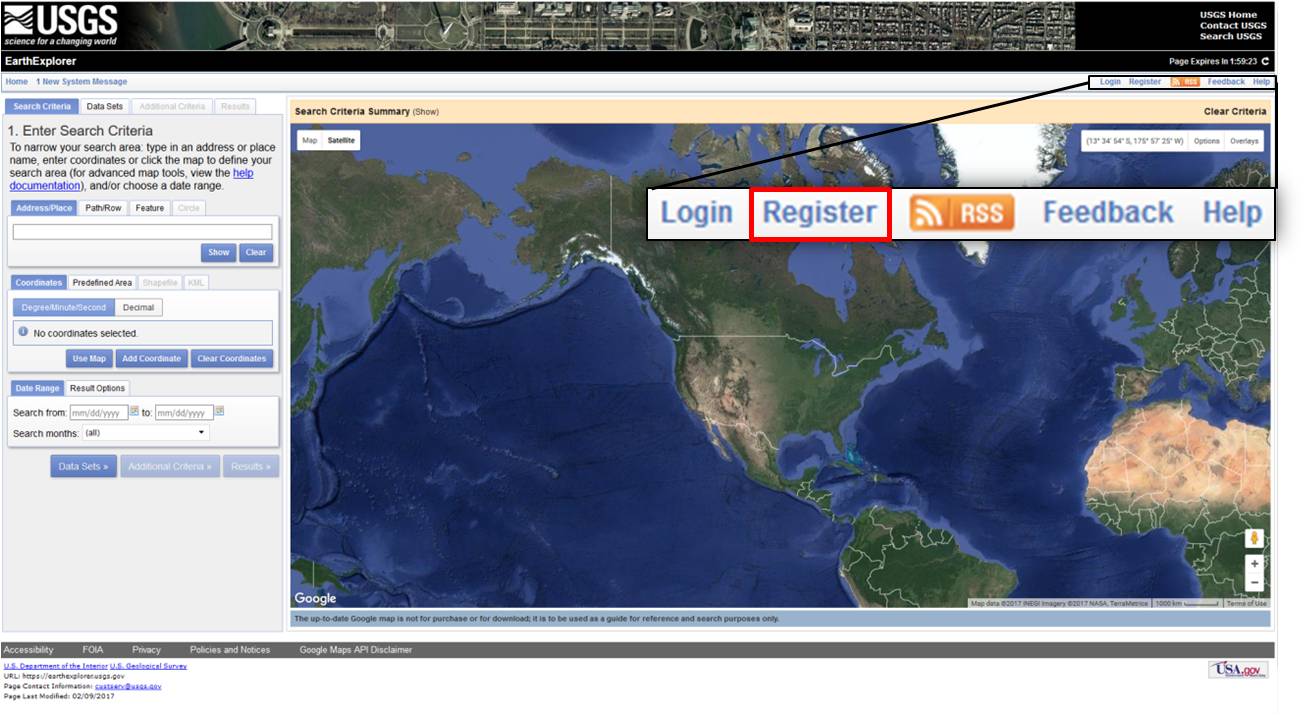The height and width of the screenshot is (715, 1309).
Task: Switch coordinates format to Decimal
Action: click(138, 308)
